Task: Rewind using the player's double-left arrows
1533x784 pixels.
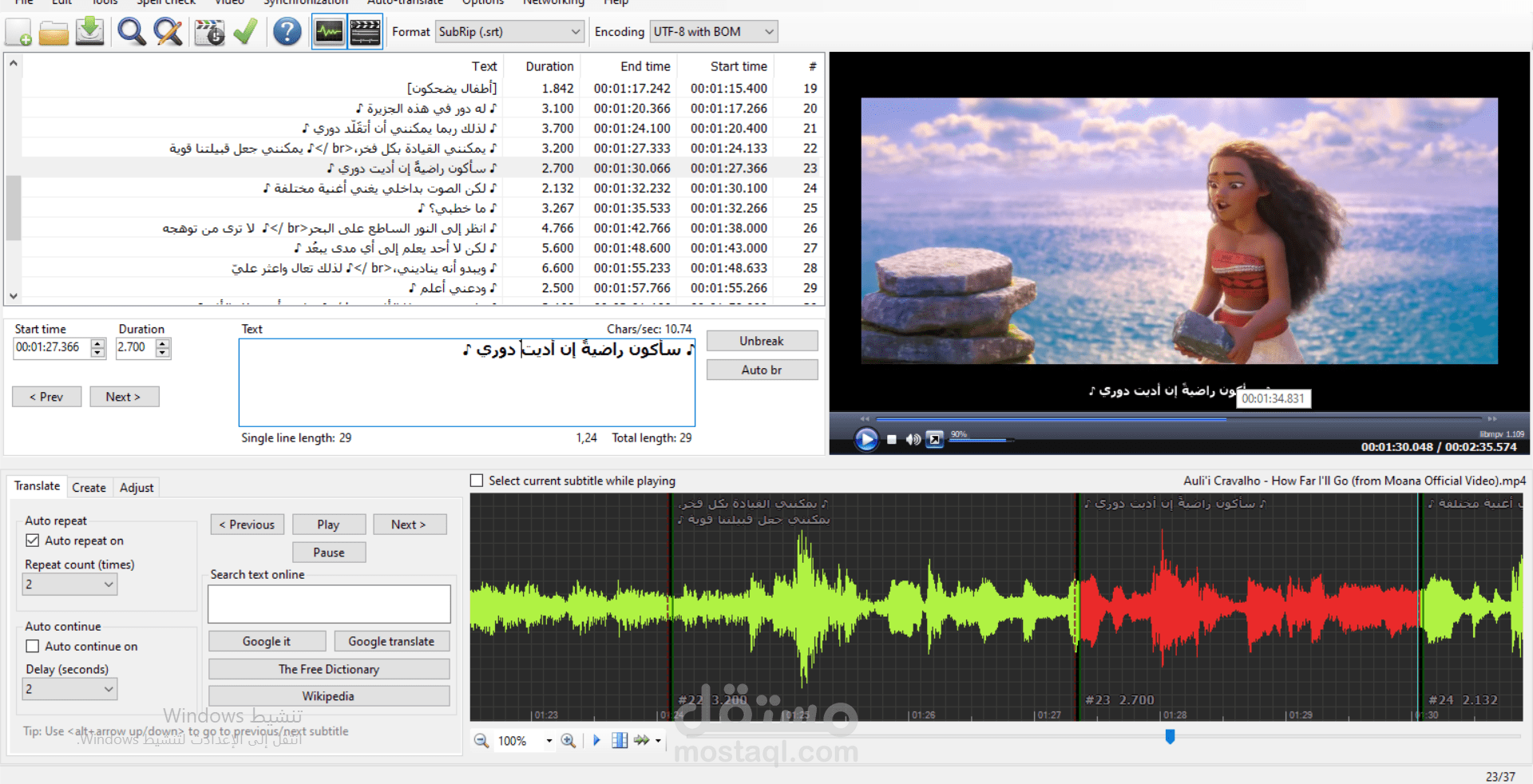Action: (x=865, y=418)
